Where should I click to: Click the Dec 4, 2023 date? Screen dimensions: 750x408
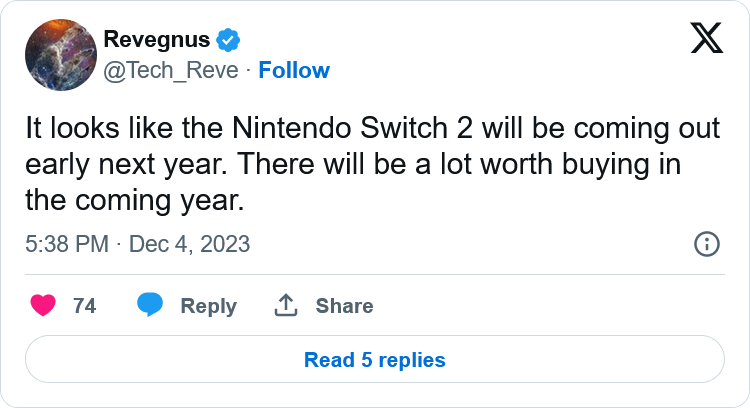coord(189,244)
